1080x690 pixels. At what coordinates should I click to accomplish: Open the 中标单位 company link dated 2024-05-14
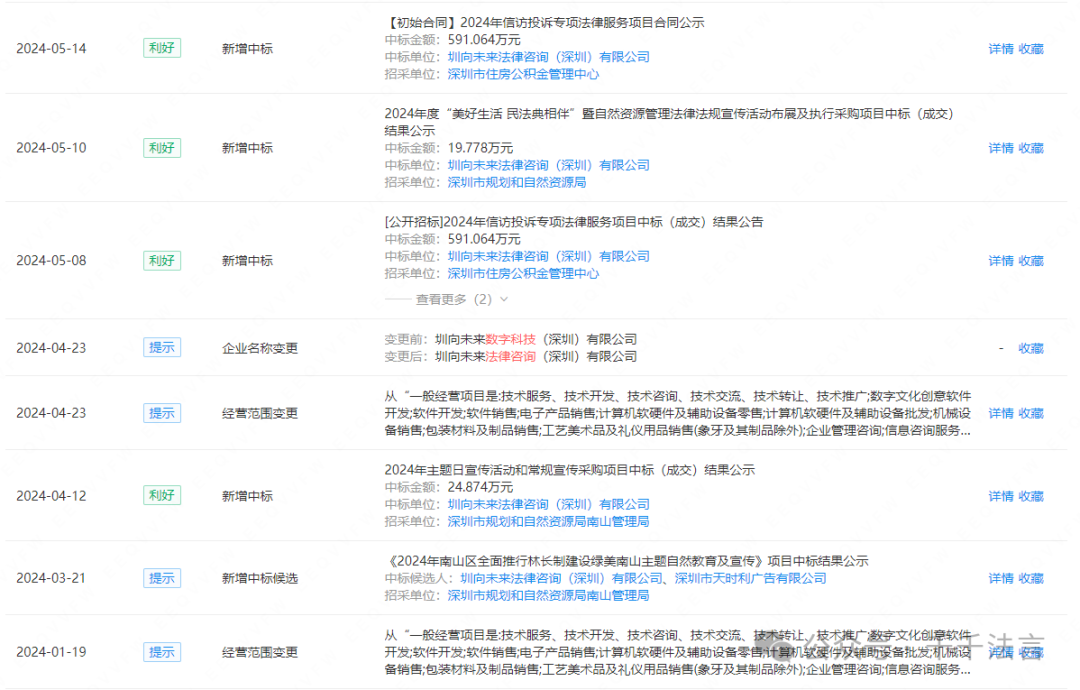tap(548, 57)
